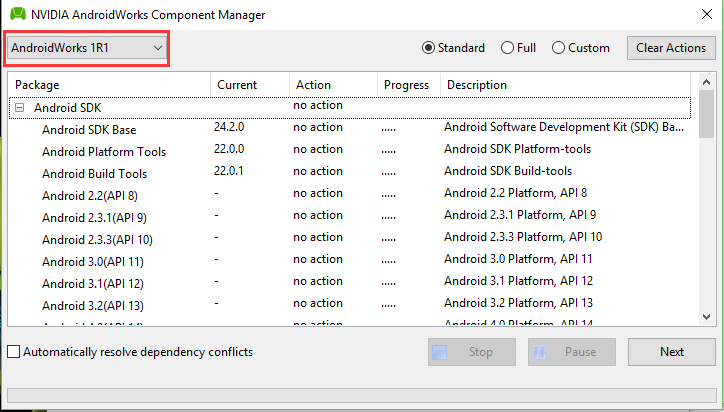Image resolution: width=724 pixels, height=412 pixels.
Task: Click action cell for Android Platform Tools
Action: [318, 149]
